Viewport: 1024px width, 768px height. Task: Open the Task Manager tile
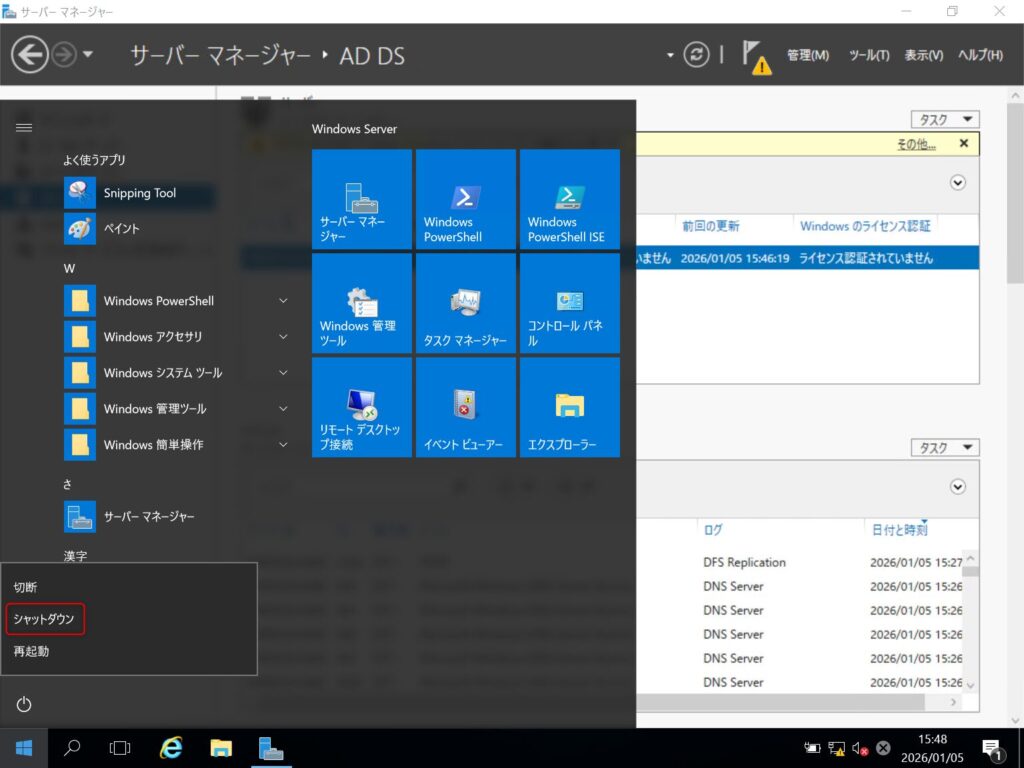[x=465, y=304]
